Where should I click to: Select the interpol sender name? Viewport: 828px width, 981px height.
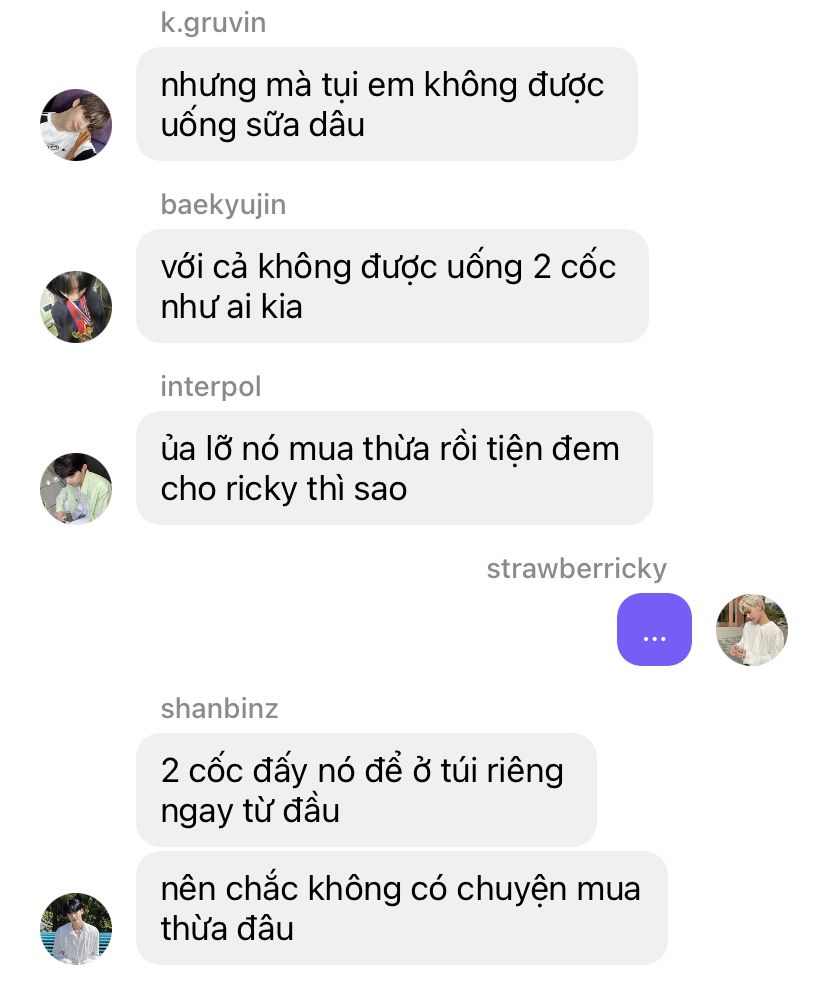pyautogui.click(x=211, y=387)
